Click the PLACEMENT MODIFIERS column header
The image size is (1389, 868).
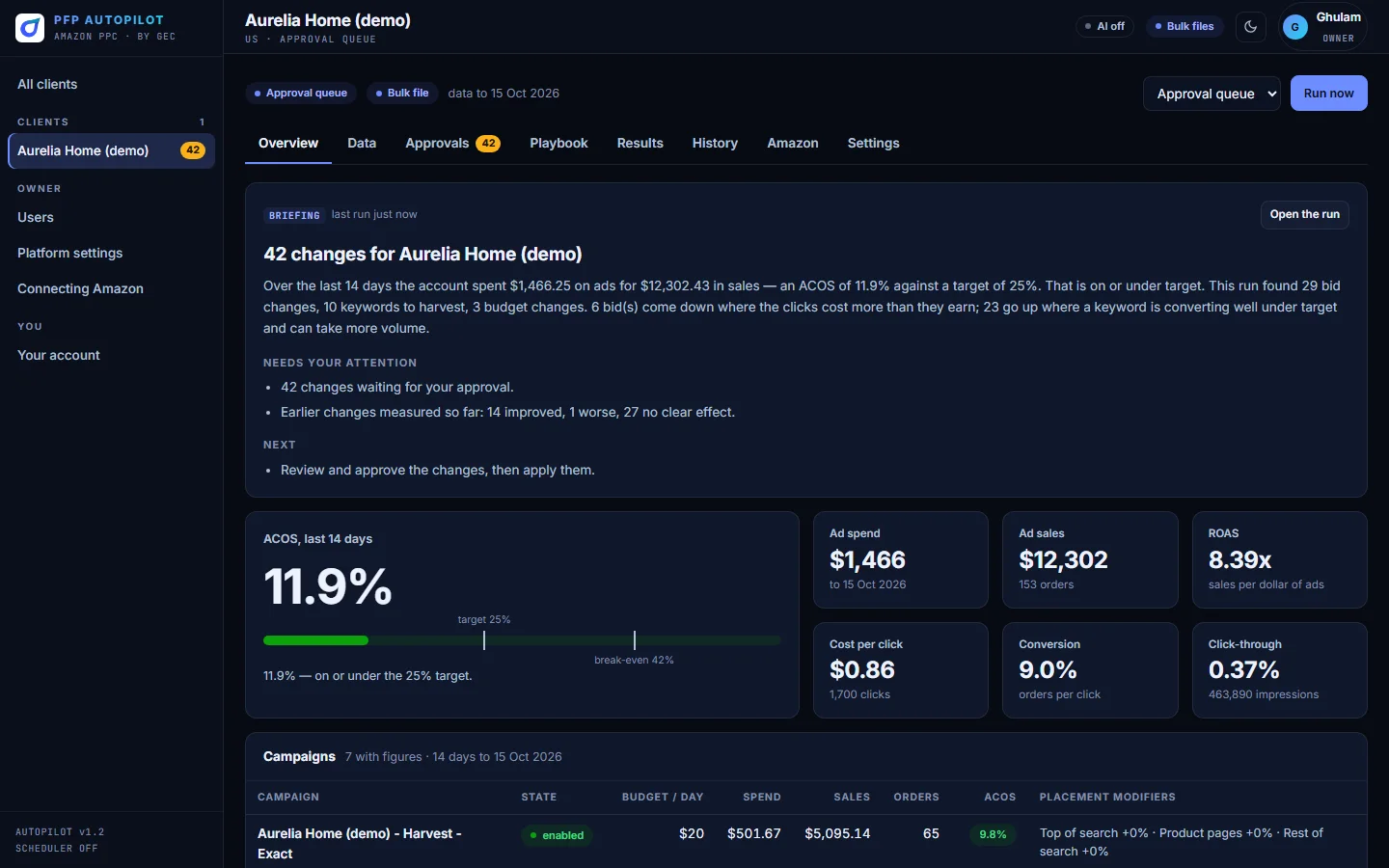(x=1107, y=797)
